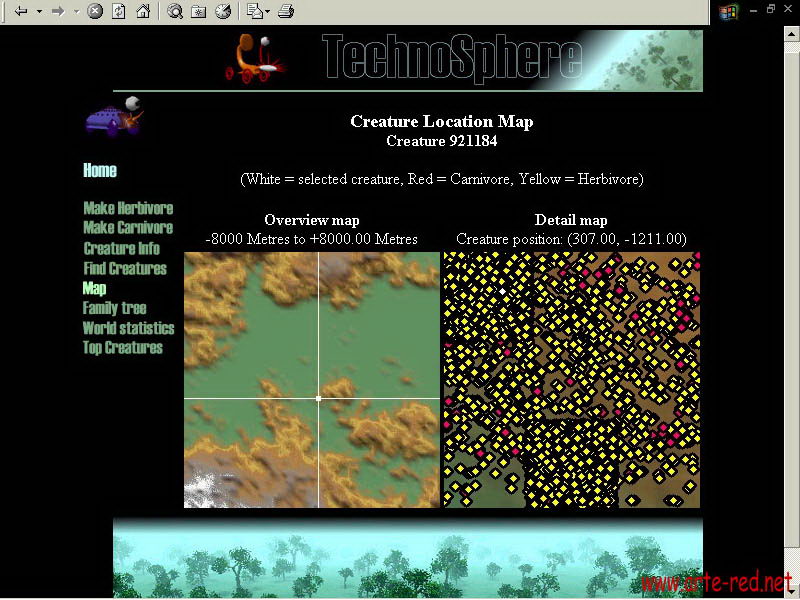Go to the browser Home page icon
The image size is (800, 600).
(143, 11)
